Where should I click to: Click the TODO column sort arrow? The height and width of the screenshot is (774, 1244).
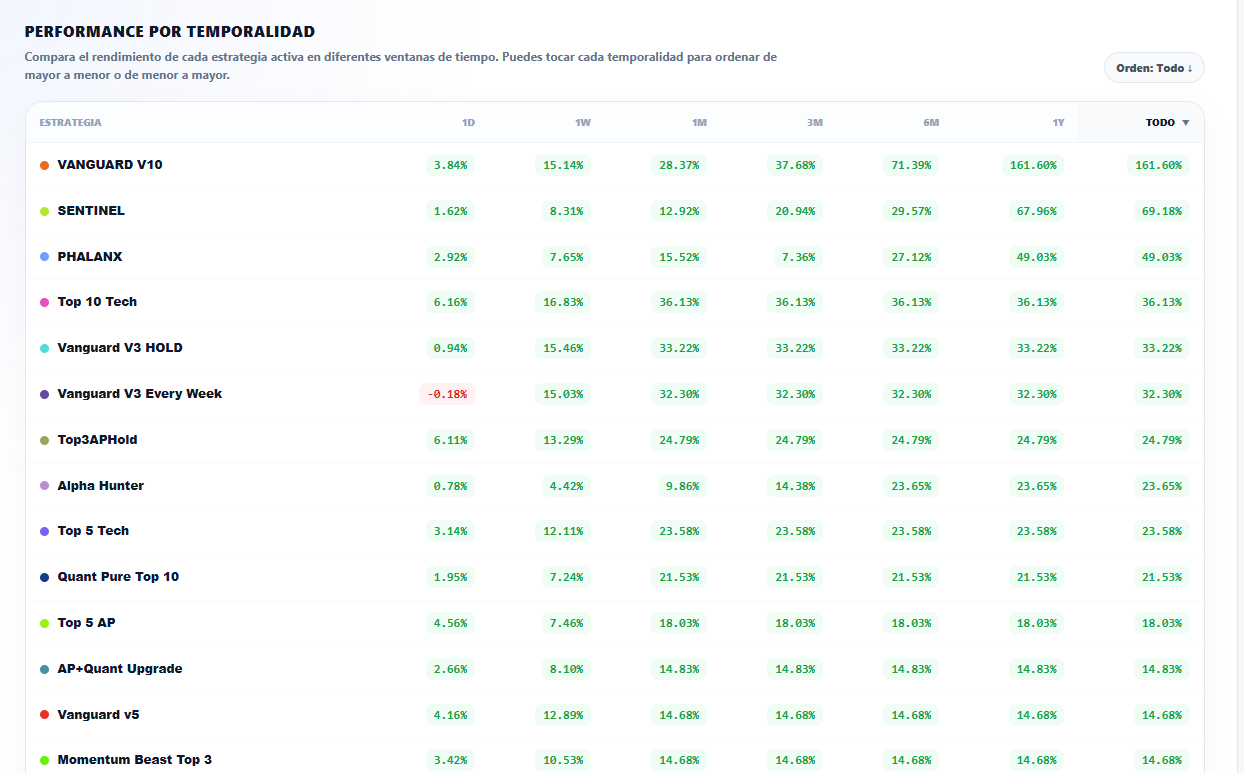[1186, 123]
